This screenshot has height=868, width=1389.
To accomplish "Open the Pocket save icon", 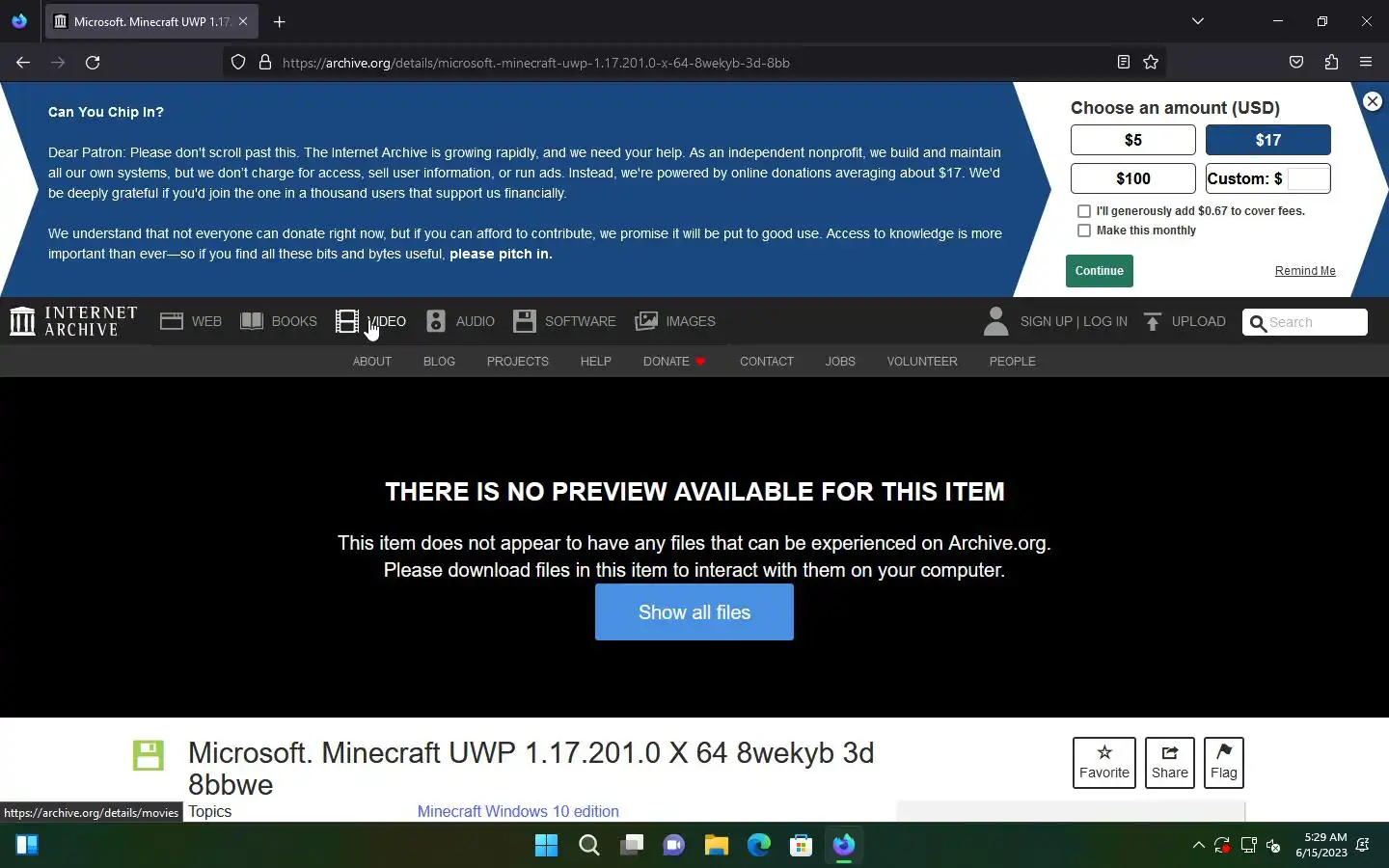I will tap(1296, 63).
